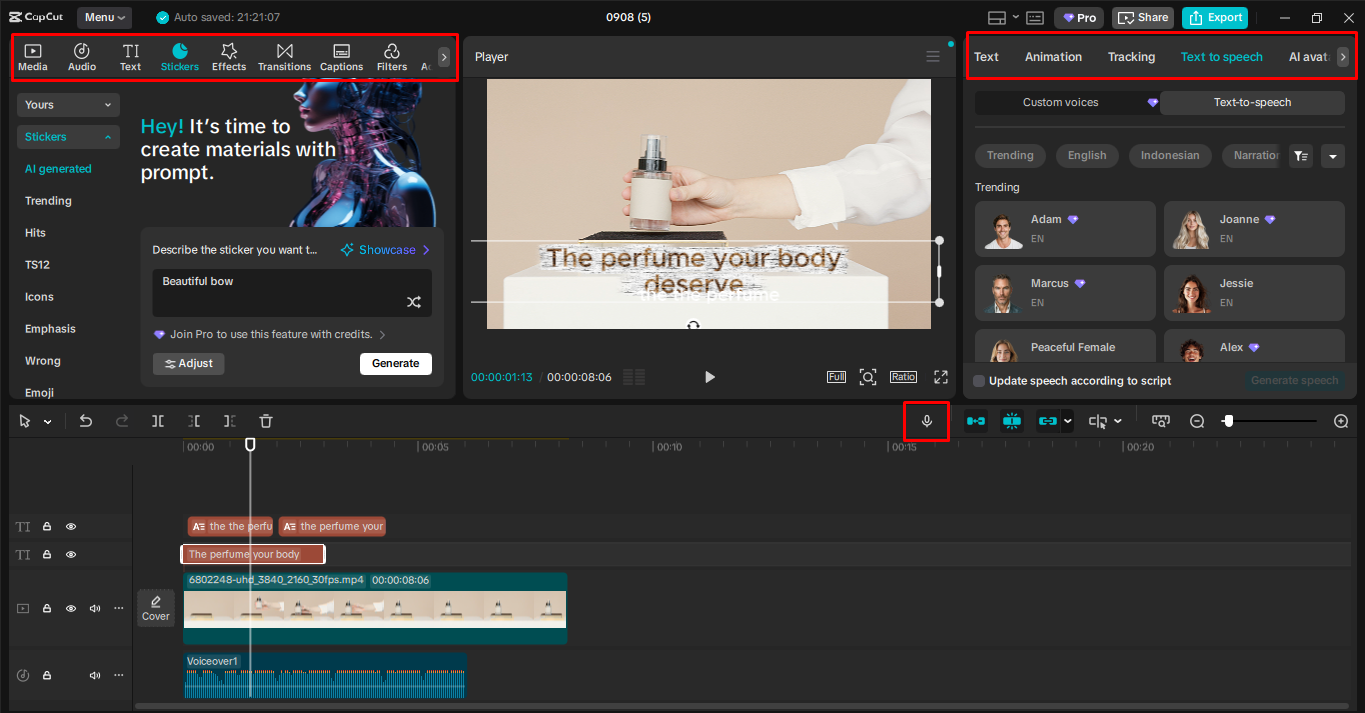Switch to the Animation tab
This screenshot has width=1365, height=713.
tap(1052, 57)
